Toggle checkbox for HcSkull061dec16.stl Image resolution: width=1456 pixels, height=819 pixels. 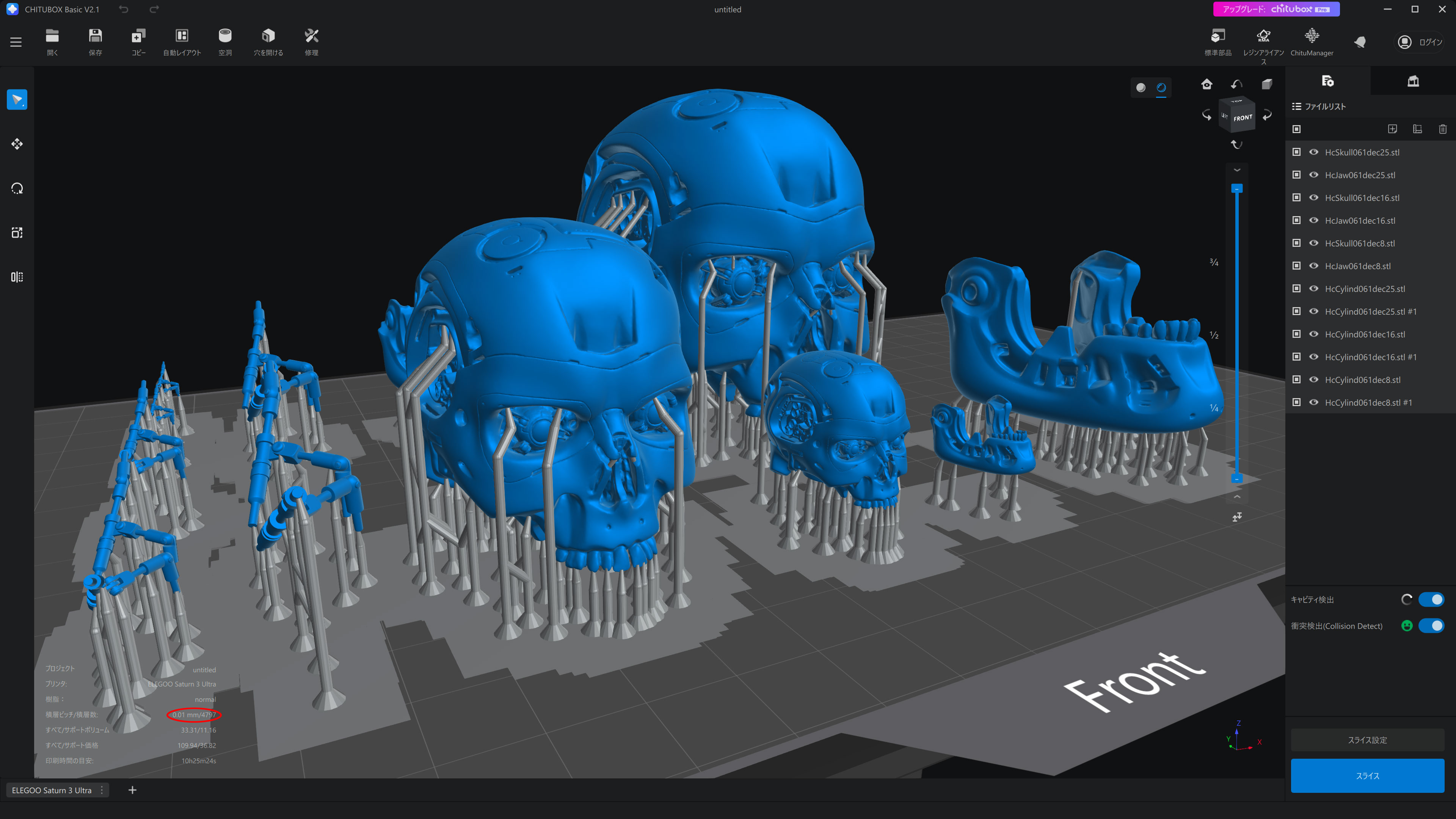pyautogui.click(x=1297, y=197)
